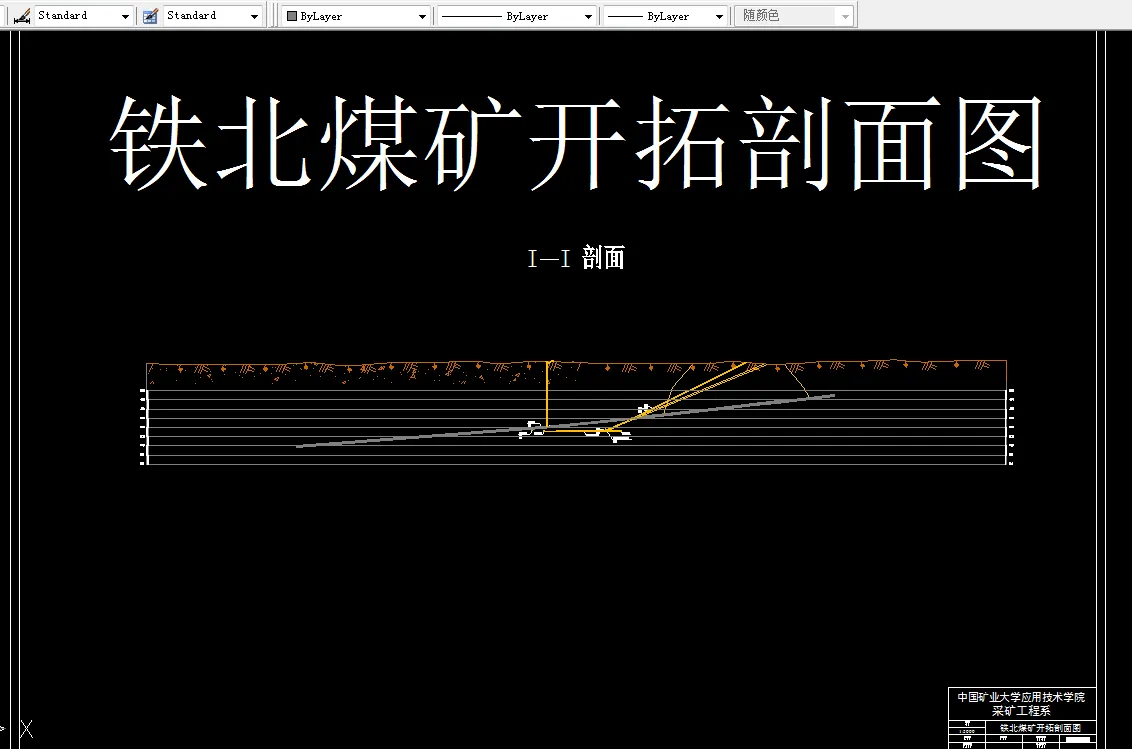Viewport: 1132px width, 749px height.
Task: Click the ByLayer color swatch square
Action: (290, 15)
